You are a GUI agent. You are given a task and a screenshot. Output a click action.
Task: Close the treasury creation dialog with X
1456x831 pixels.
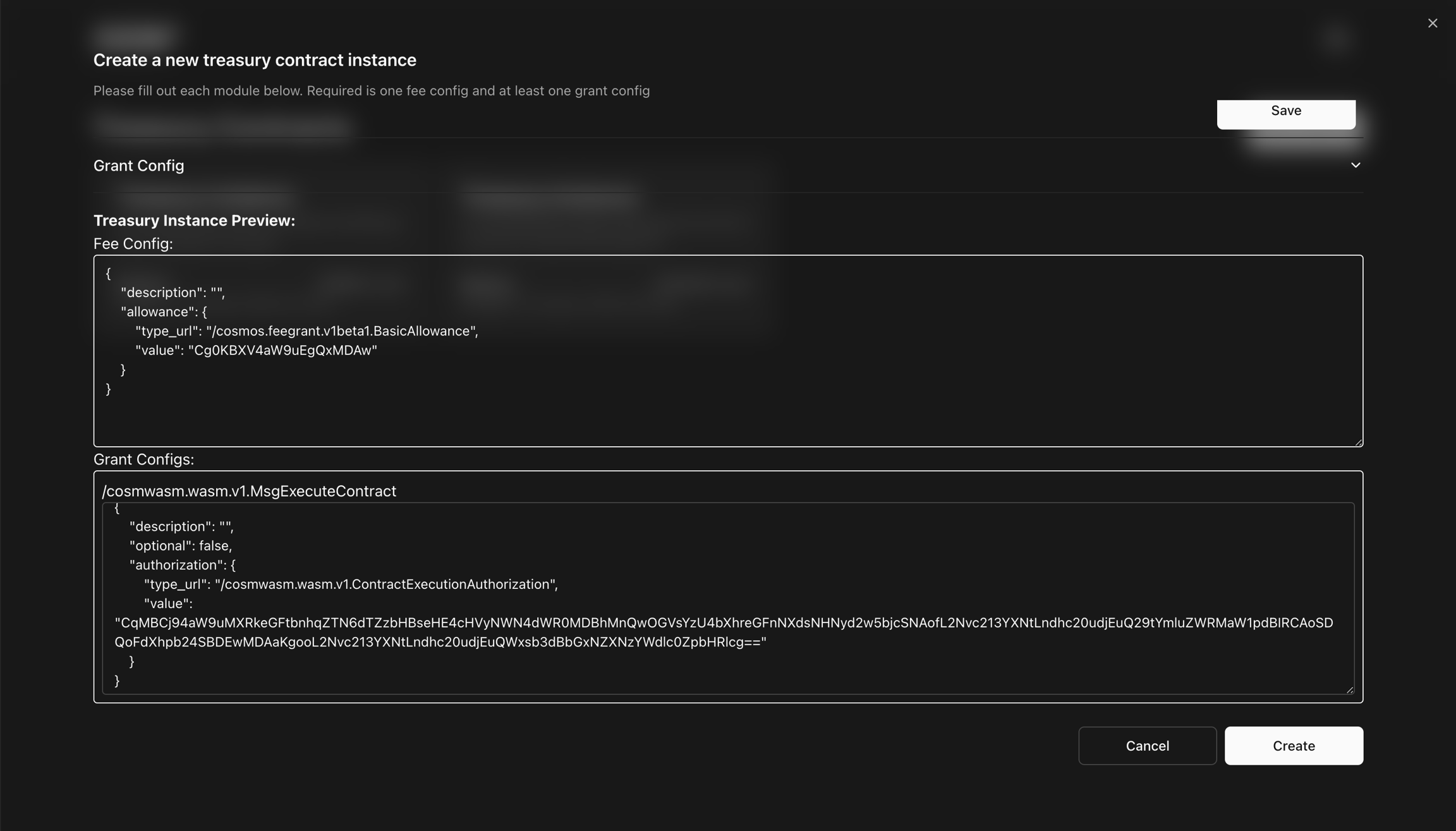click(x=1433, y=23)
